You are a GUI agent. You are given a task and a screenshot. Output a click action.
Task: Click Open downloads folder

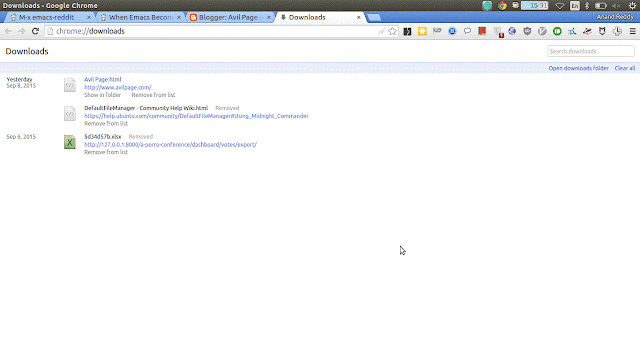tap(578, 68)
